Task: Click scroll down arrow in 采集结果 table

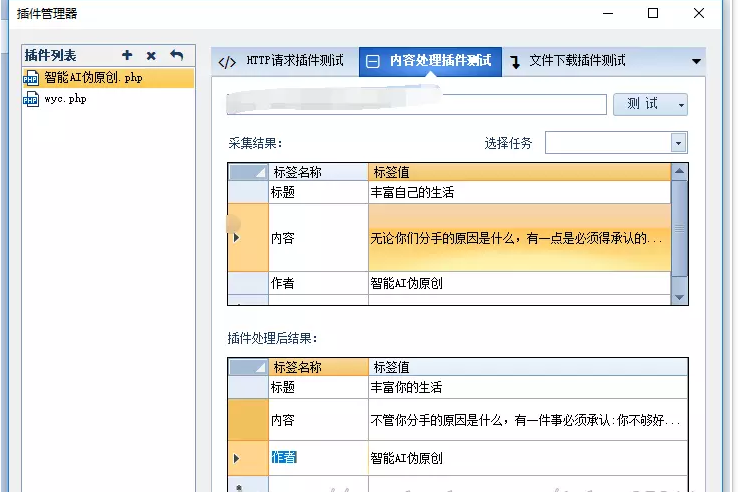Action: pyautogui.click(x=679, y=297)
